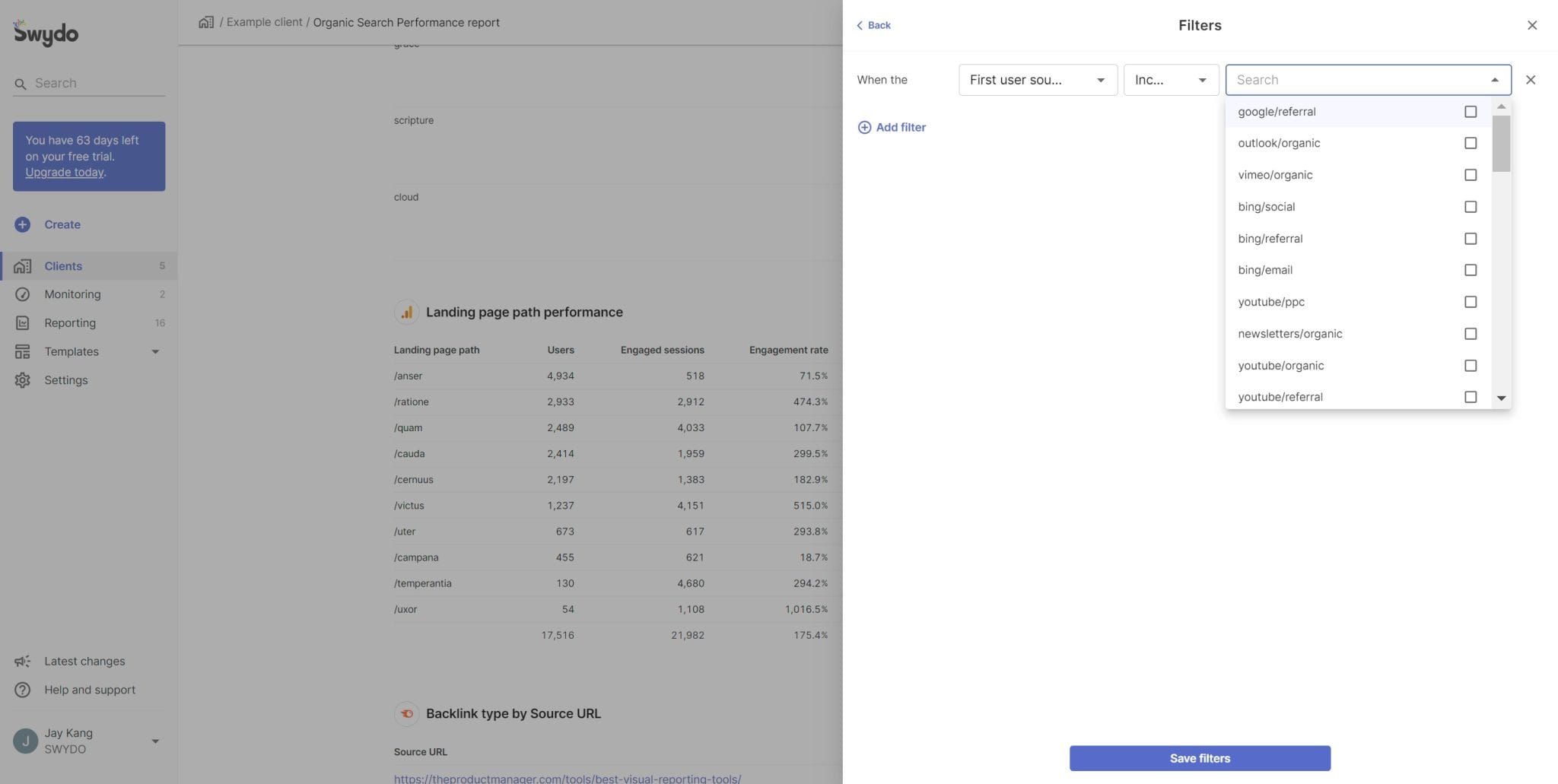1558x784 pixels.
Task: Open the Upgrade today link
Action: [x=65, y=172]
